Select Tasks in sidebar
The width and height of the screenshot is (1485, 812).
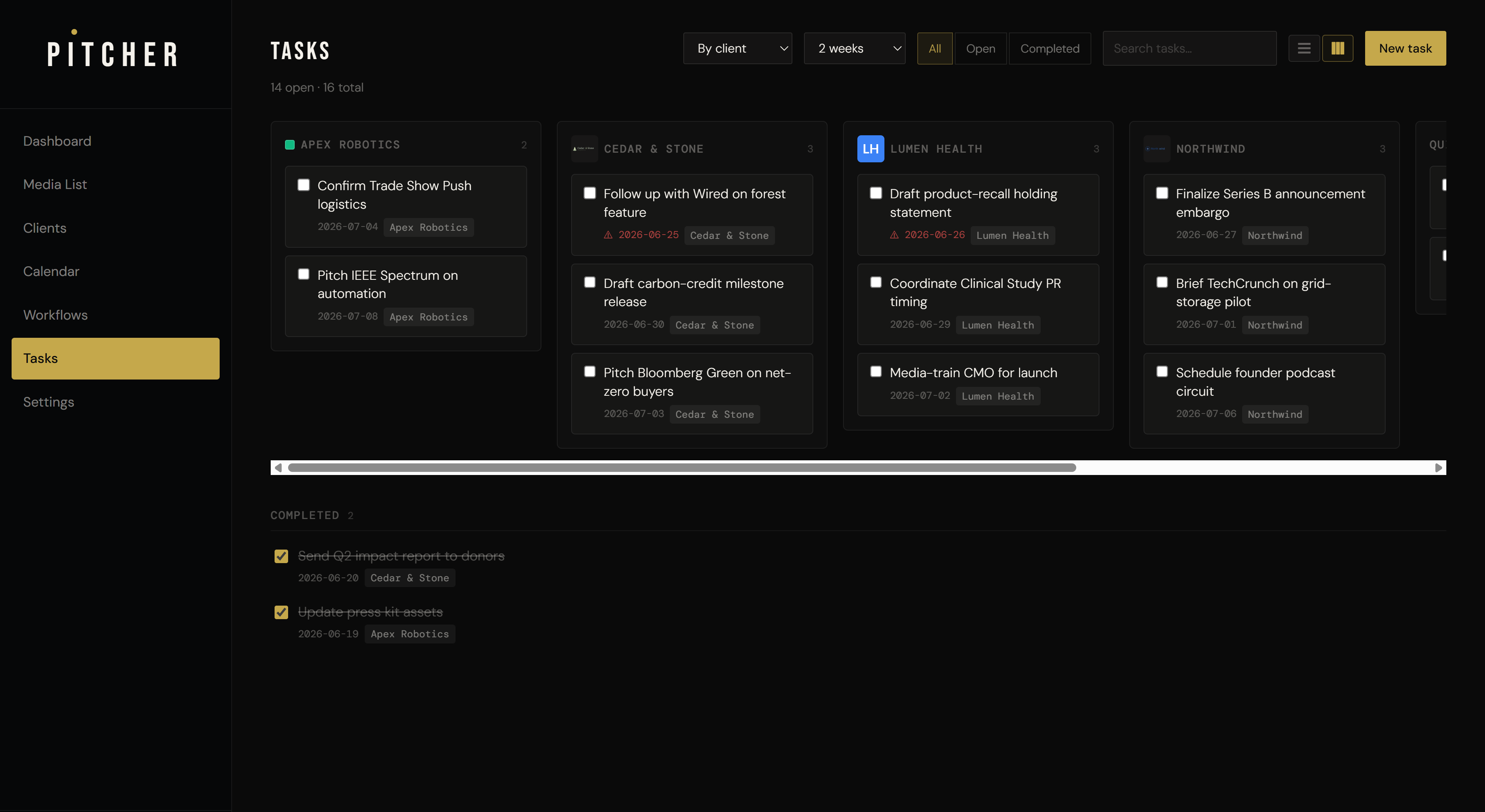click(115, 358)
